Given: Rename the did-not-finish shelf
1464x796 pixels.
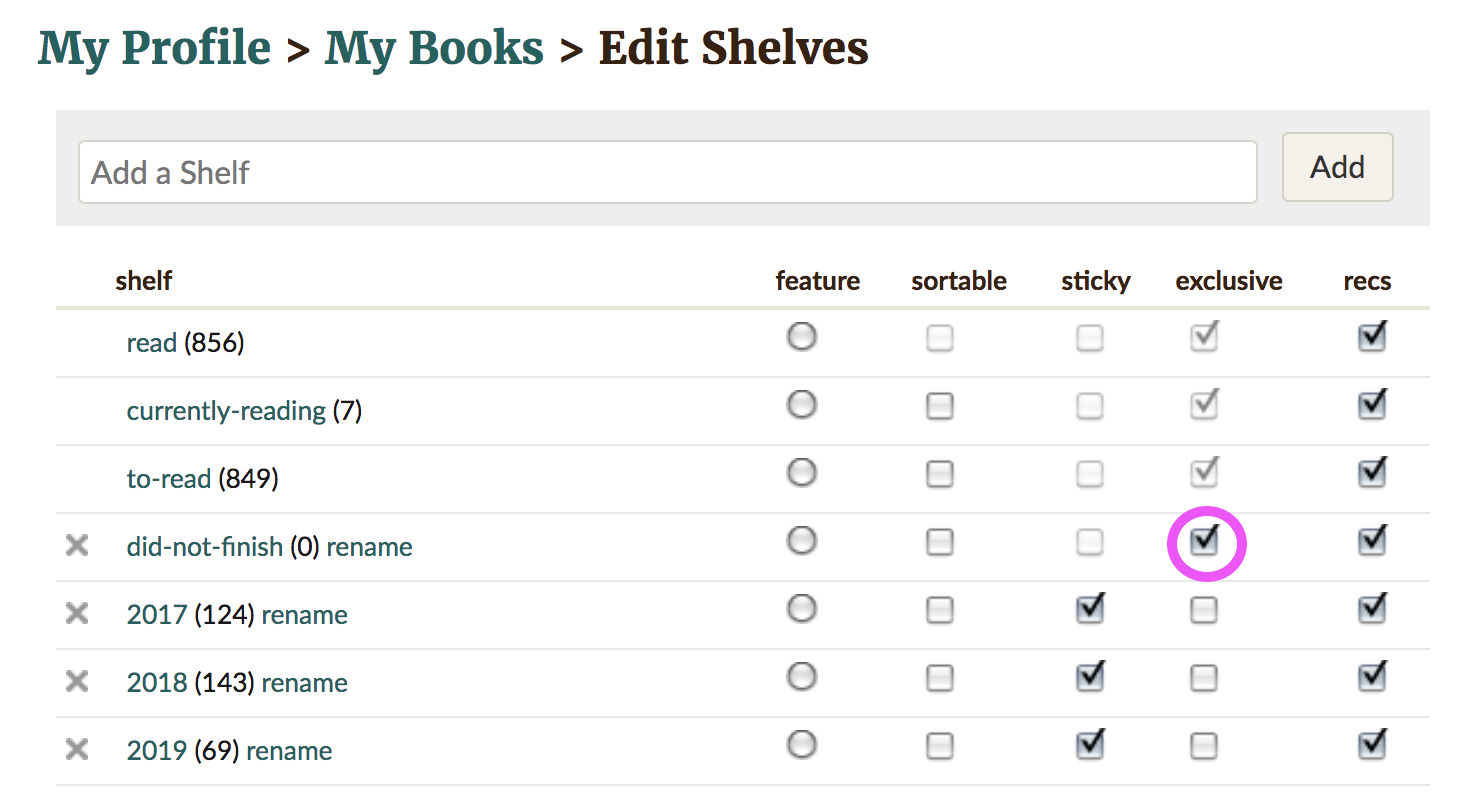Looking at the screenshot, I should point(369,547).
